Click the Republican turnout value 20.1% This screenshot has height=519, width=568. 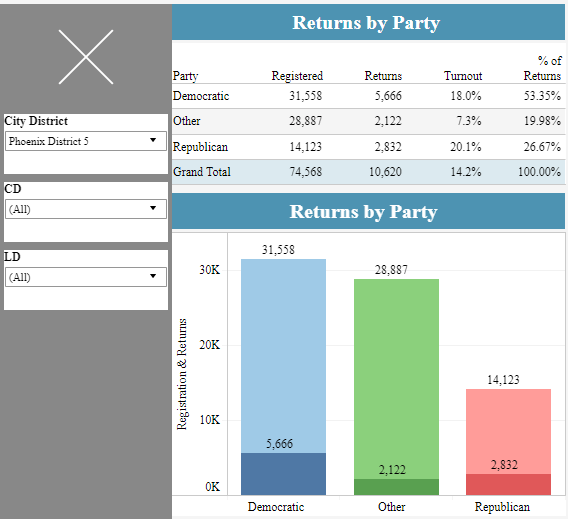[x=466, y=147]
